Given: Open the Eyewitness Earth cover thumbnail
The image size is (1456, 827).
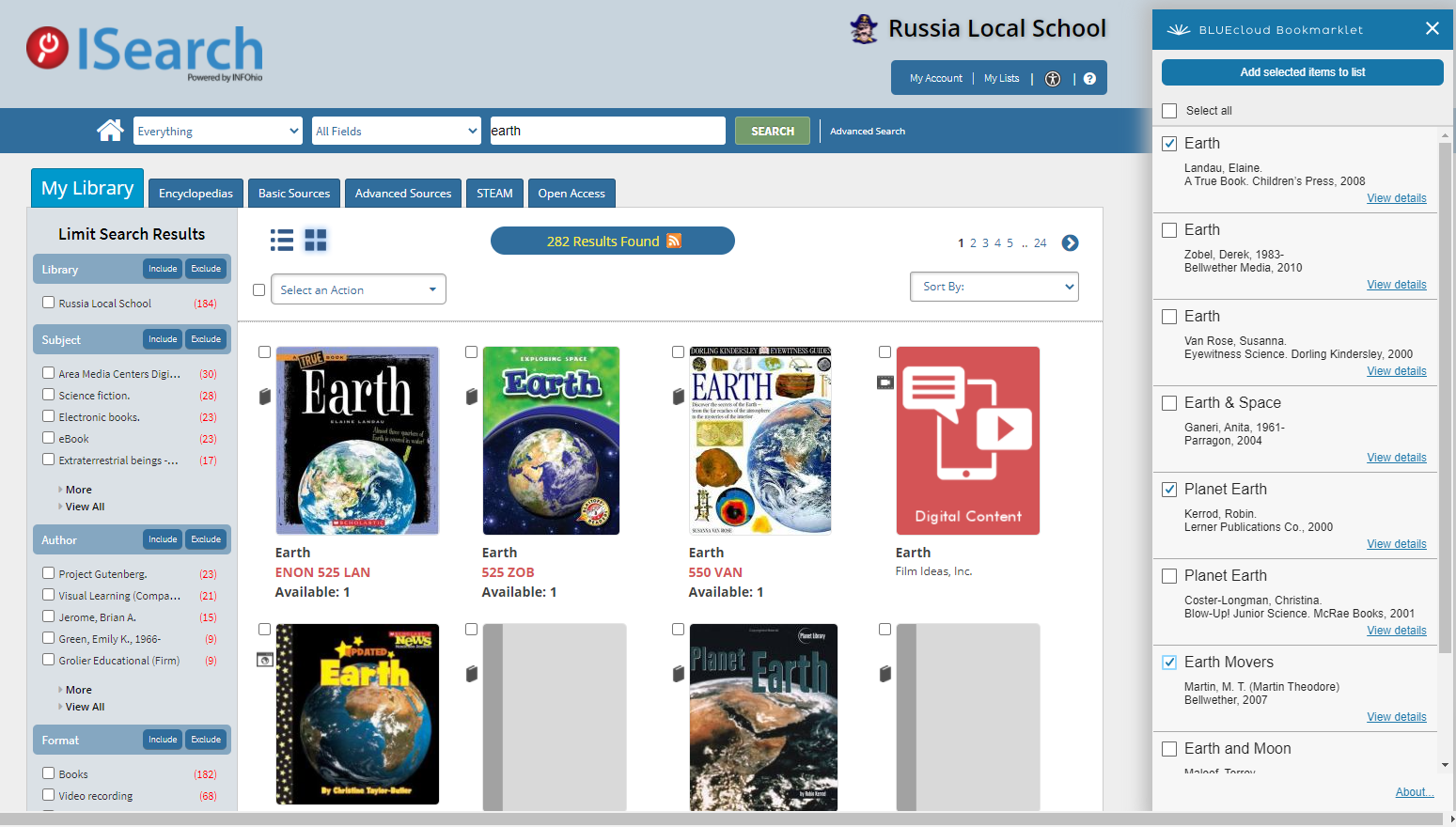Looking at the screenshot, I should pyautogui.click(x=760, y=441).
